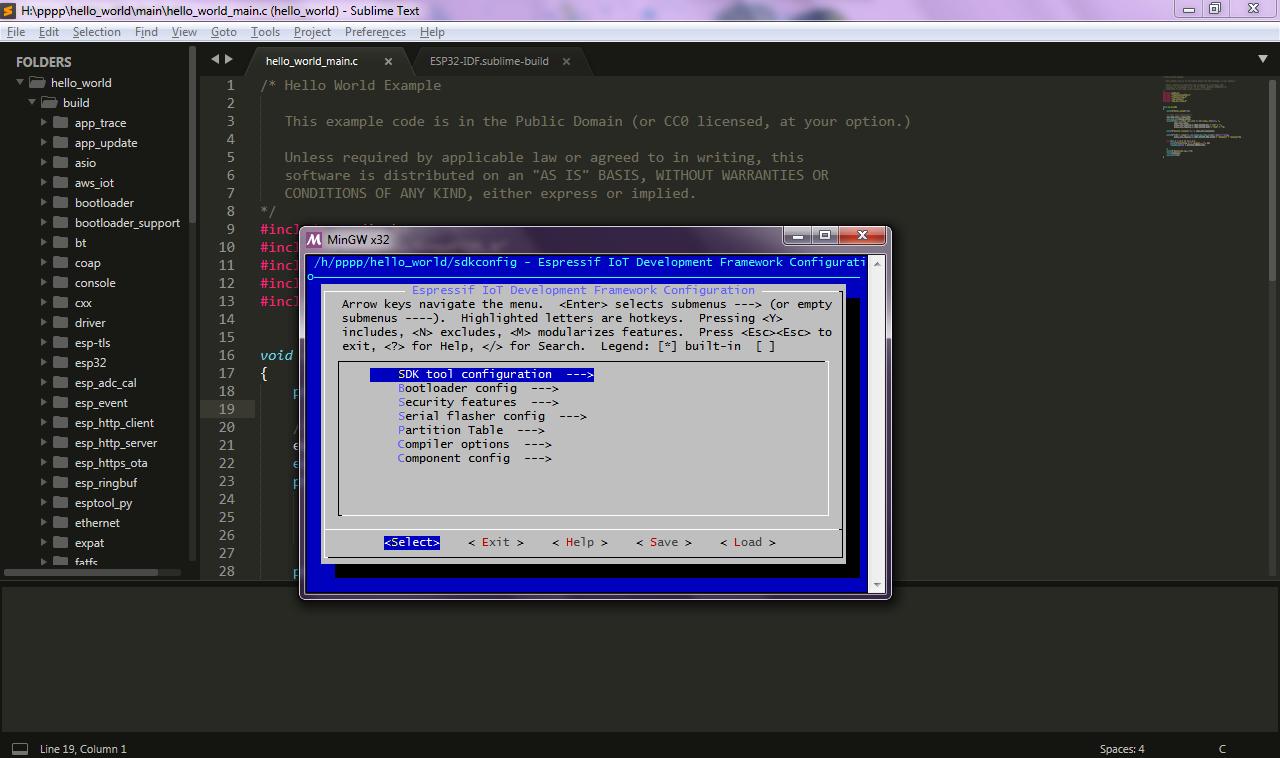Go to previous tab with left arrow
The image size is (1280, 758).
[x=214, y=60]
